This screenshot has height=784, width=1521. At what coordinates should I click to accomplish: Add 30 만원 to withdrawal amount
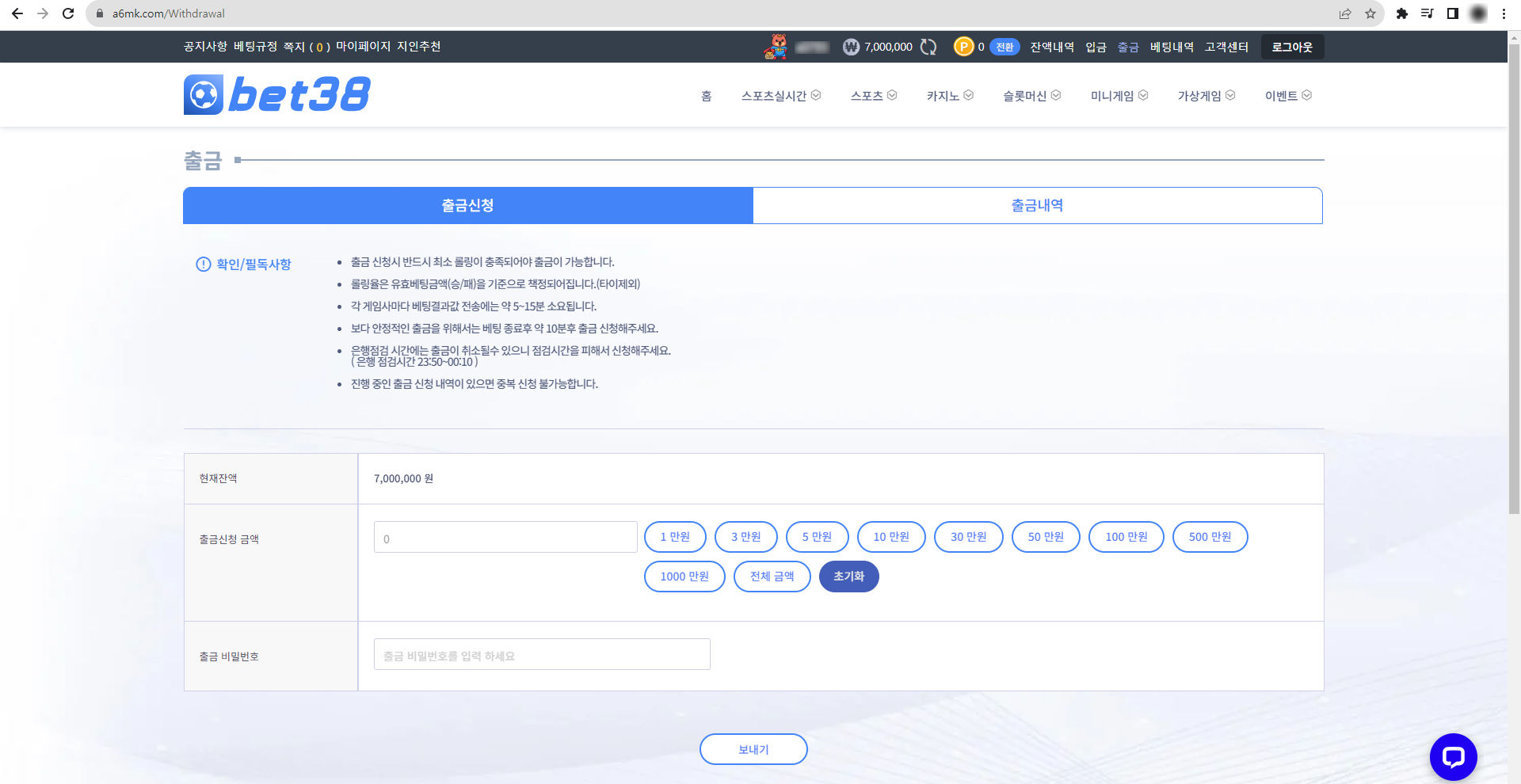pos(969,537)
